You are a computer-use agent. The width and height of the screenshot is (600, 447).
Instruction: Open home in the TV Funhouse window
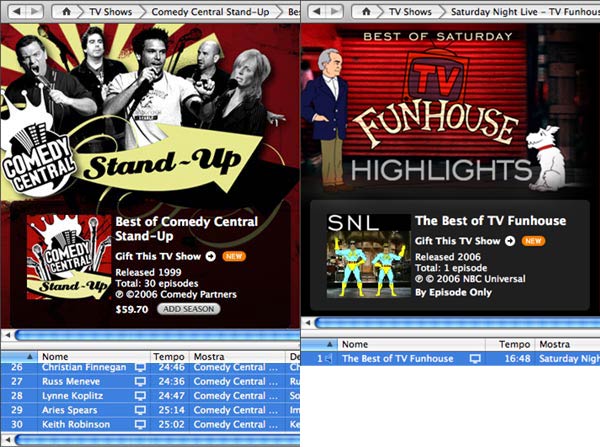coord(367,12)
